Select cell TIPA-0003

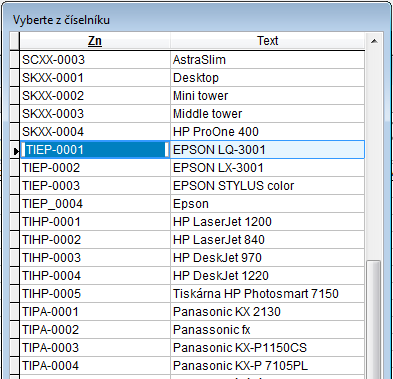[95, 348]
